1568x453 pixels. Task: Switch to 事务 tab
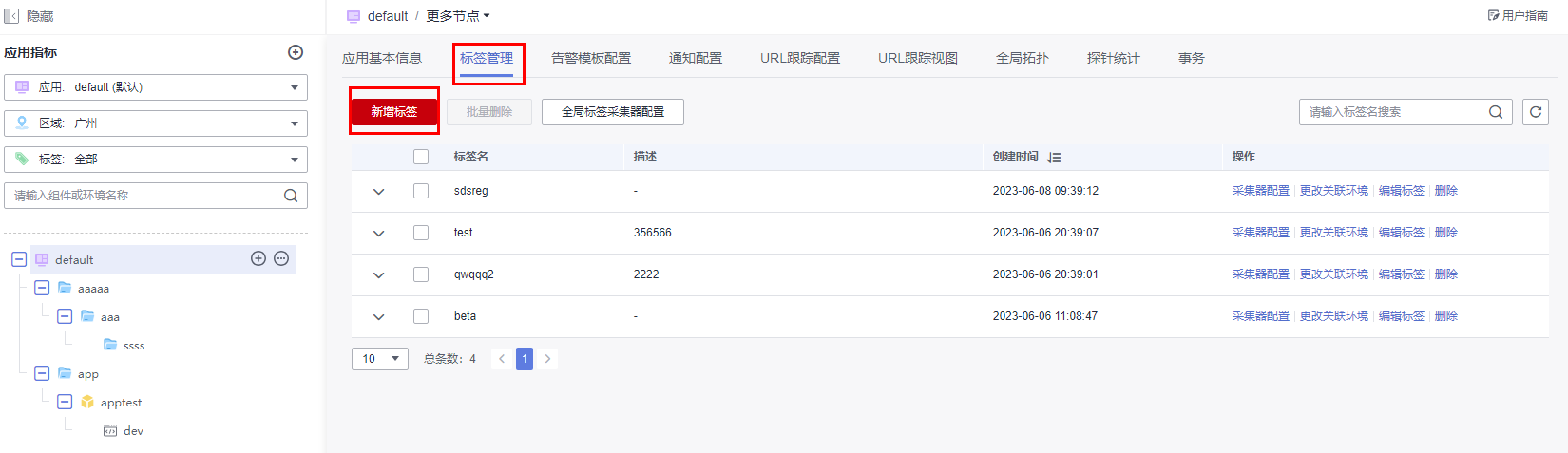[1192, 58]
